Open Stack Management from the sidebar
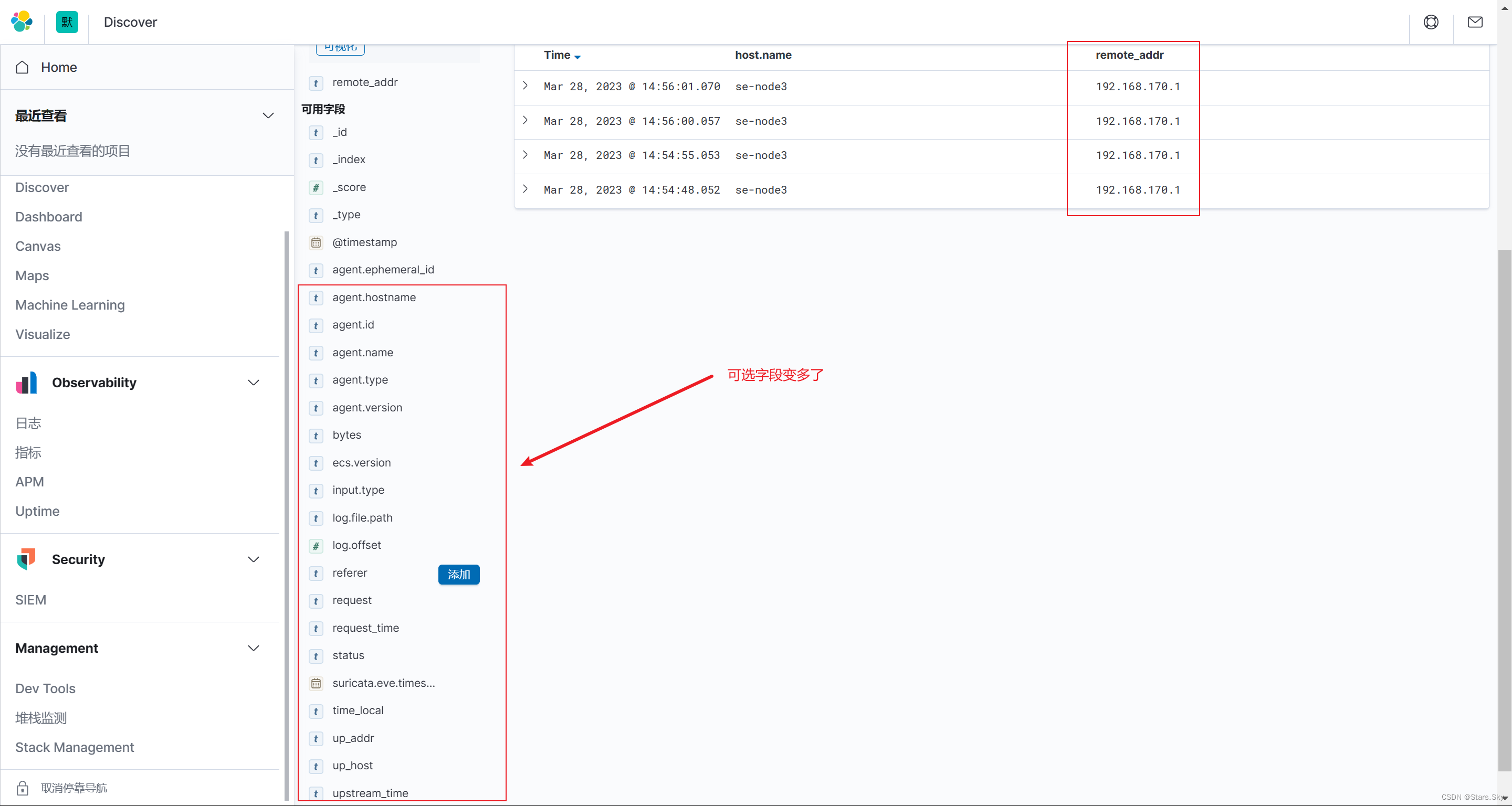1512x806 pixels. [74, 747]
